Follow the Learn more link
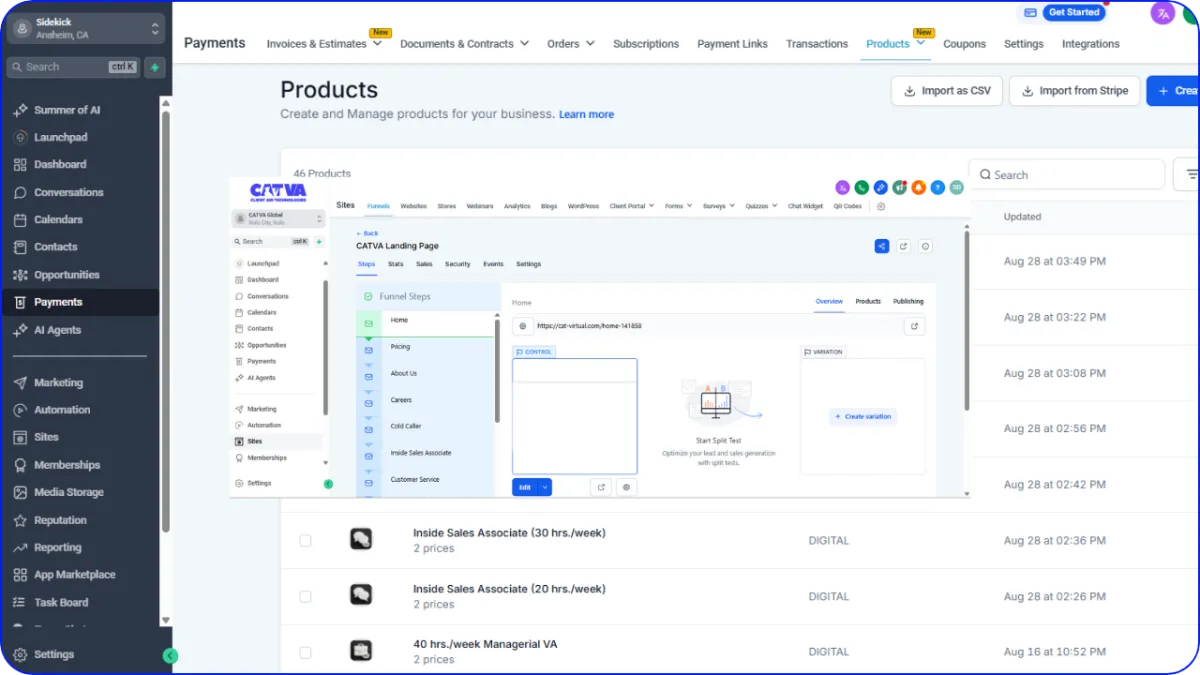This screenshot has height=675, width=1200. click(x=586, y=115)
